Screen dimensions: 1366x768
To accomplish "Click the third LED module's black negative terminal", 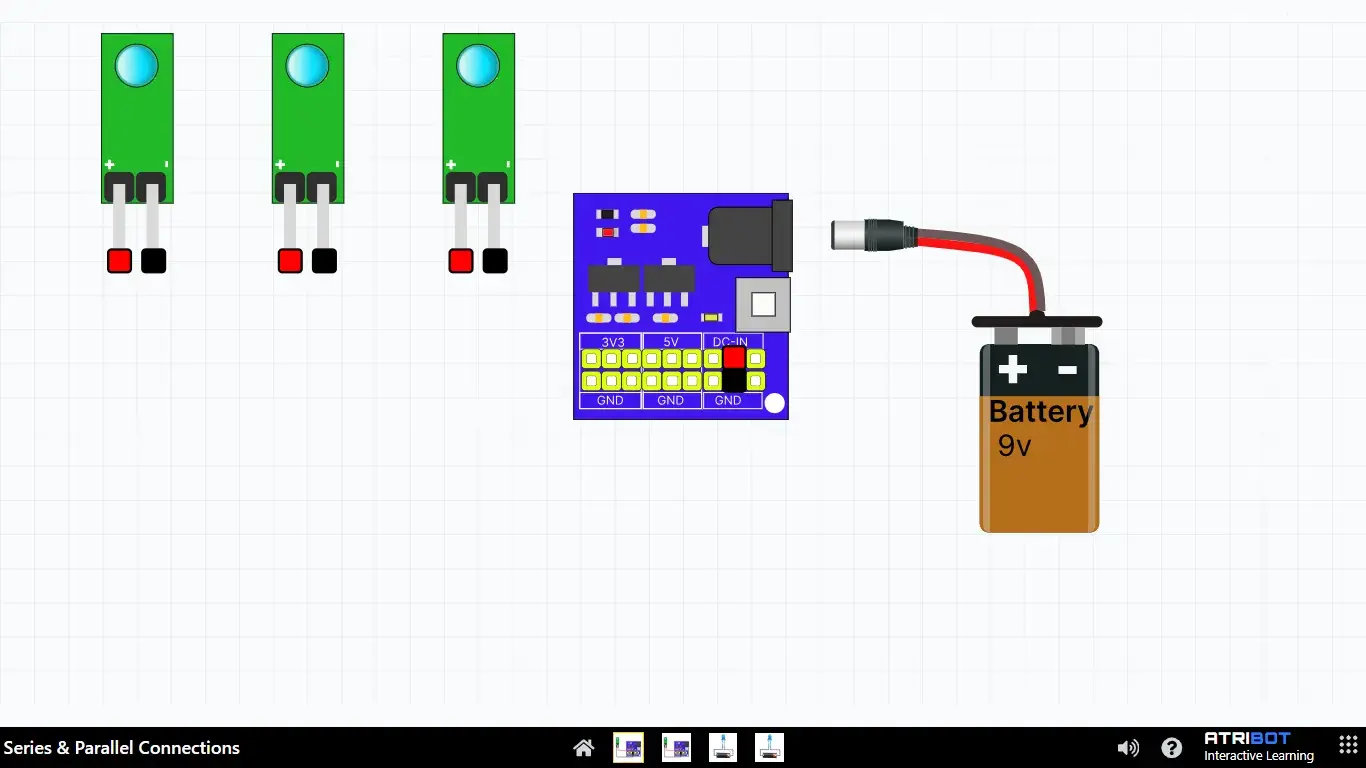I will [x=495, y=261].
